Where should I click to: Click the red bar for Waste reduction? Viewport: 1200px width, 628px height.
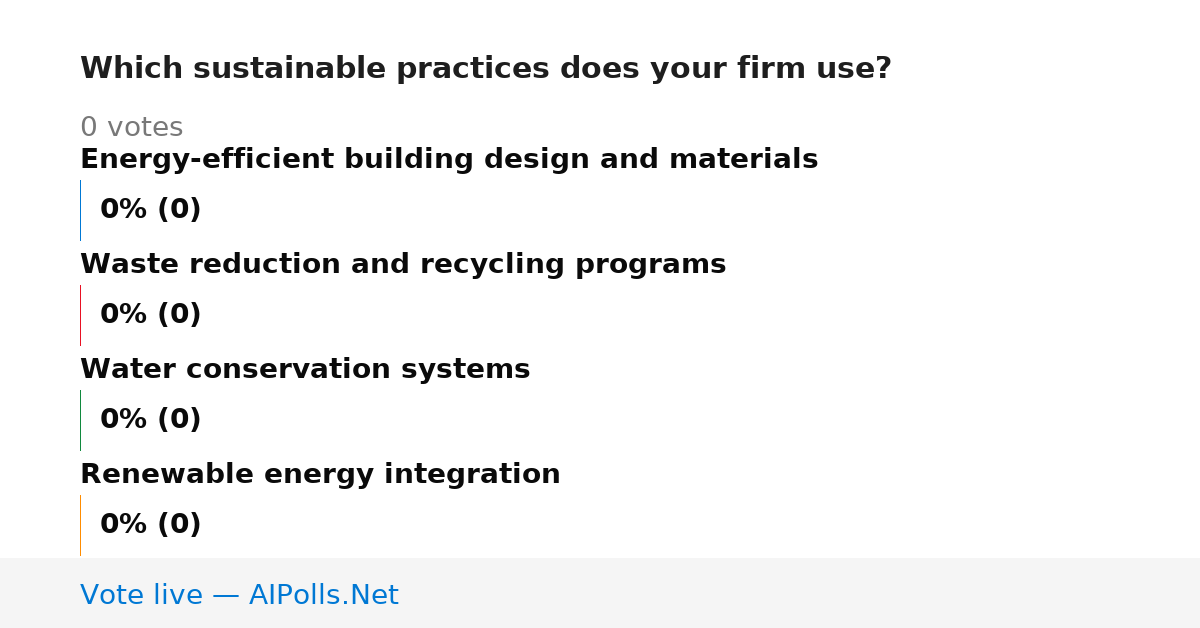click(80, 315)
